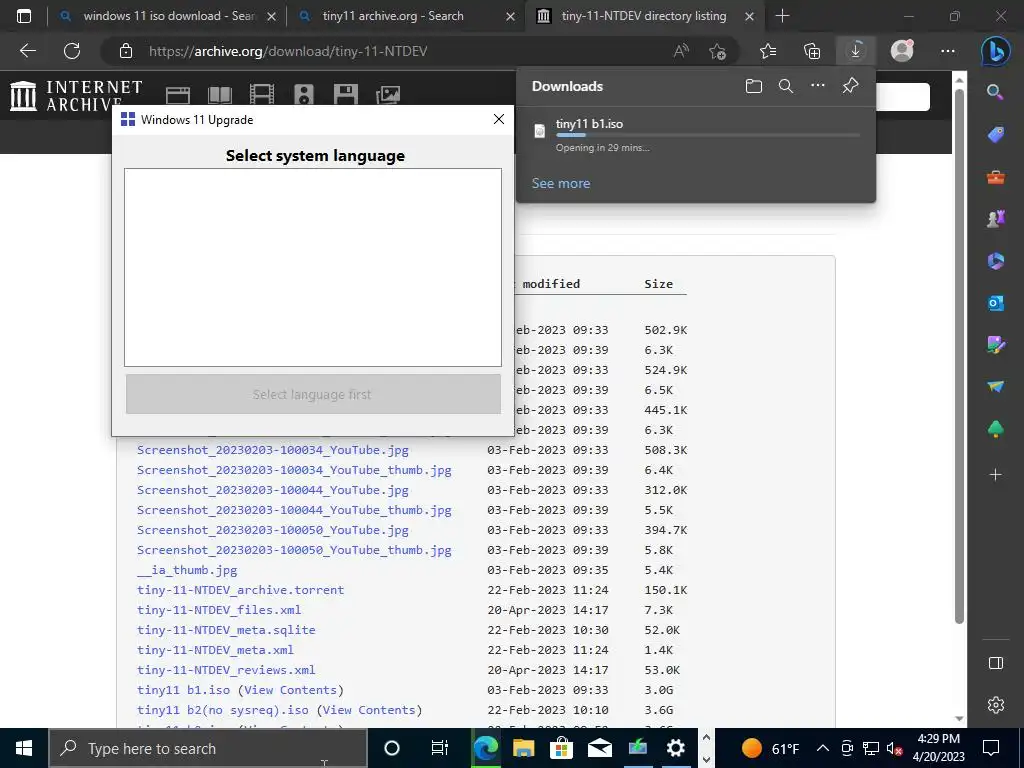The image size is (1024, 768).
Task: Switch to tiny11 archive.org Search tab
Action: (x=406, y=16)
